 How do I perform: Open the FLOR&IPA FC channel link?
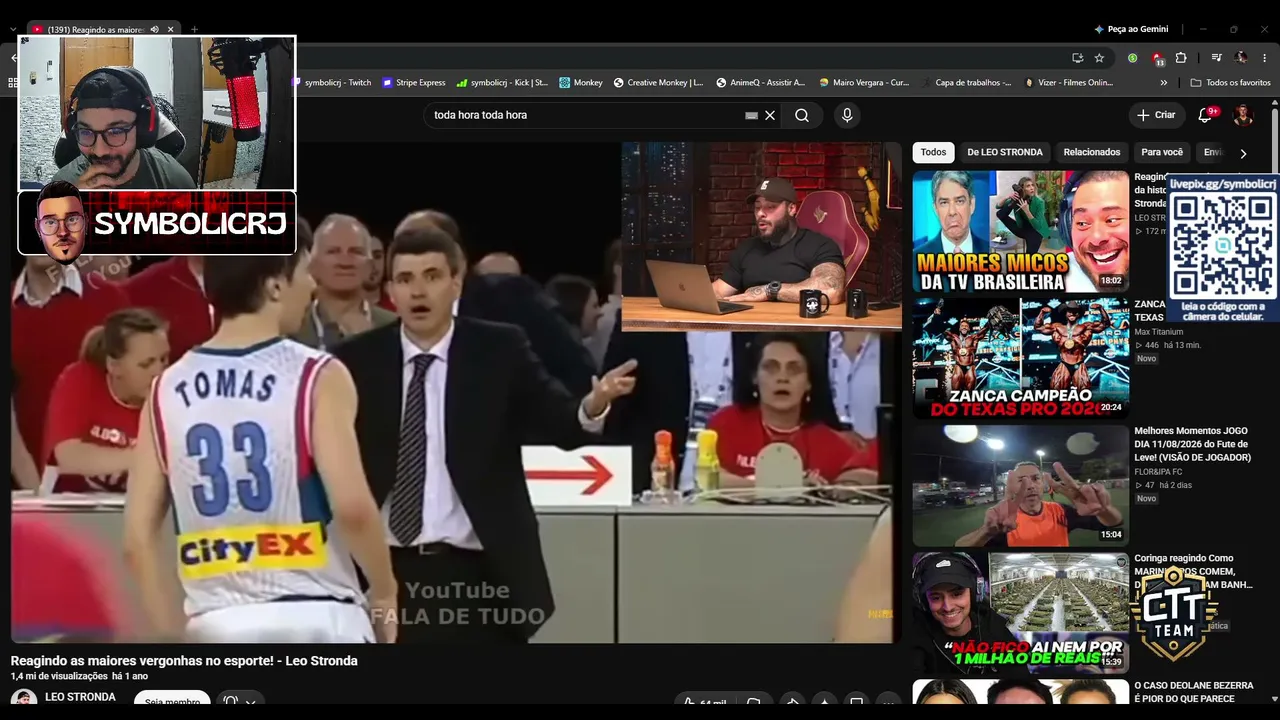1158,472
